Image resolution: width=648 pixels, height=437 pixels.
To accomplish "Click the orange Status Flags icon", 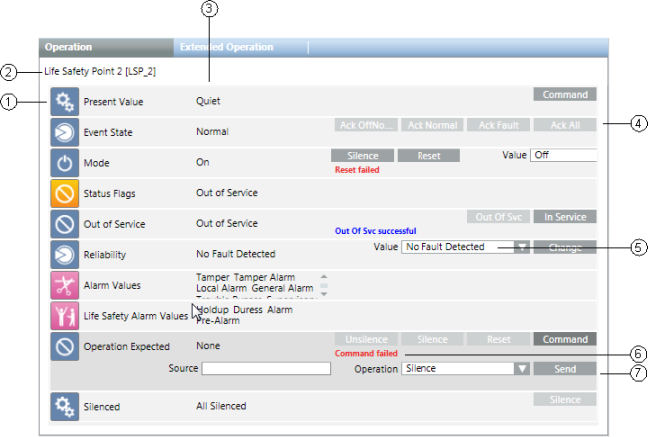I will pyautogui.click(x=65, y=193).
